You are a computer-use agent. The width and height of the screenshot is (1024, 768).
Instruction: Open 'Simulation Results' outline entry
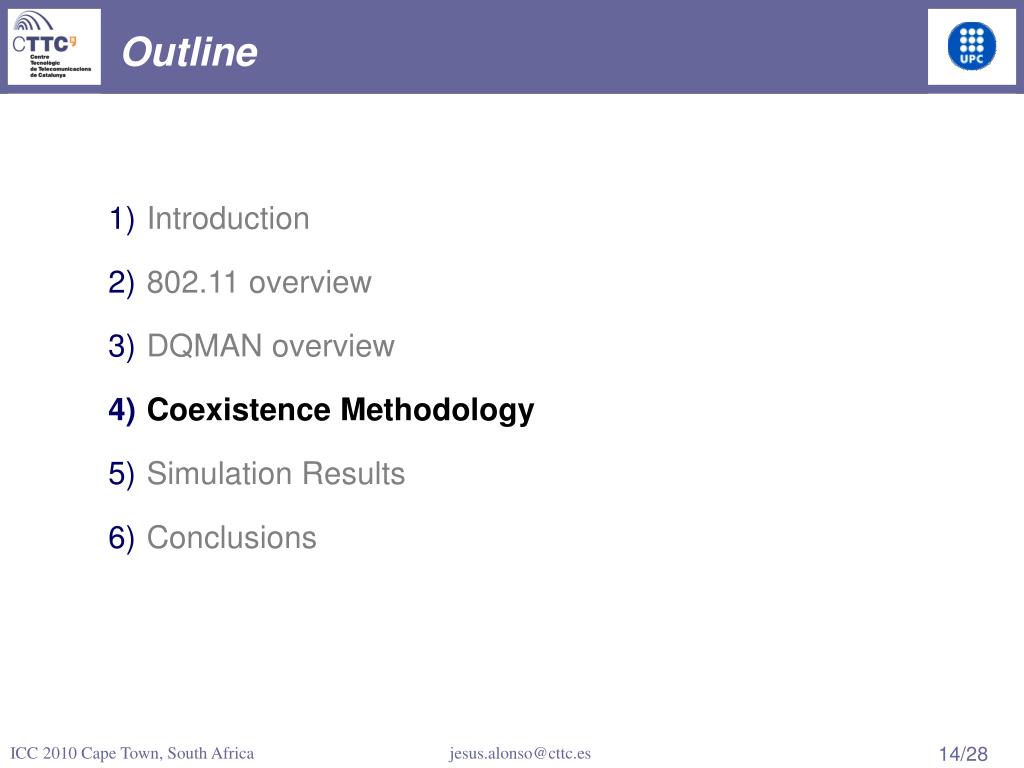pyautogui.click(x=276, y=473)
